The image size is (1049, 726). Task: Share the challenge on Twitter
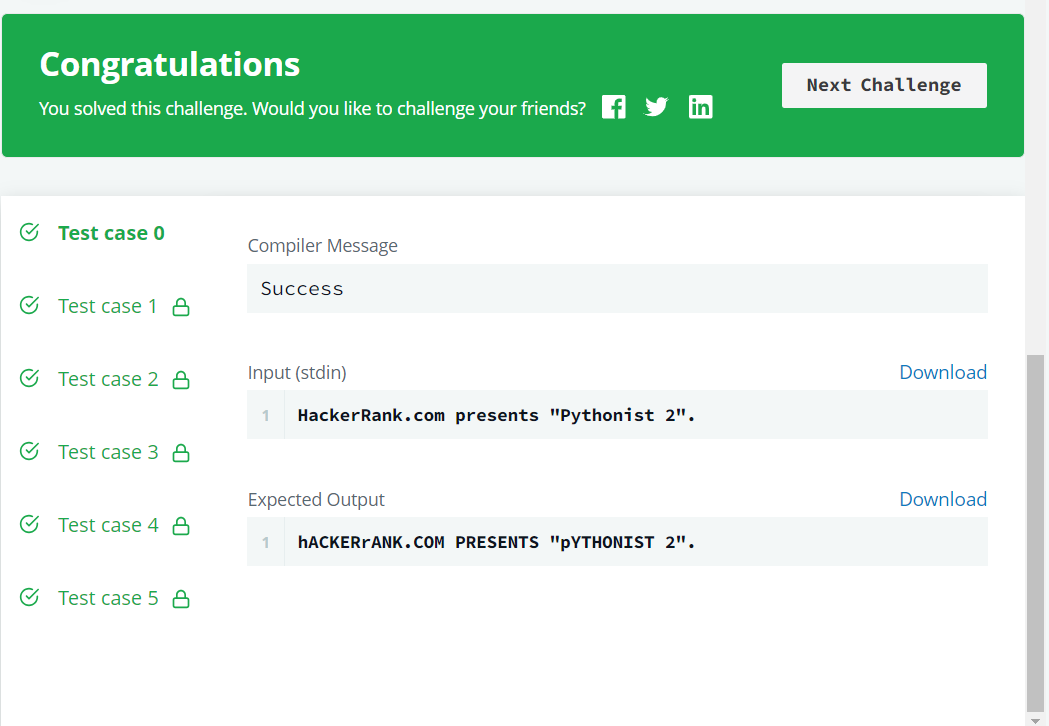point(656,107)
